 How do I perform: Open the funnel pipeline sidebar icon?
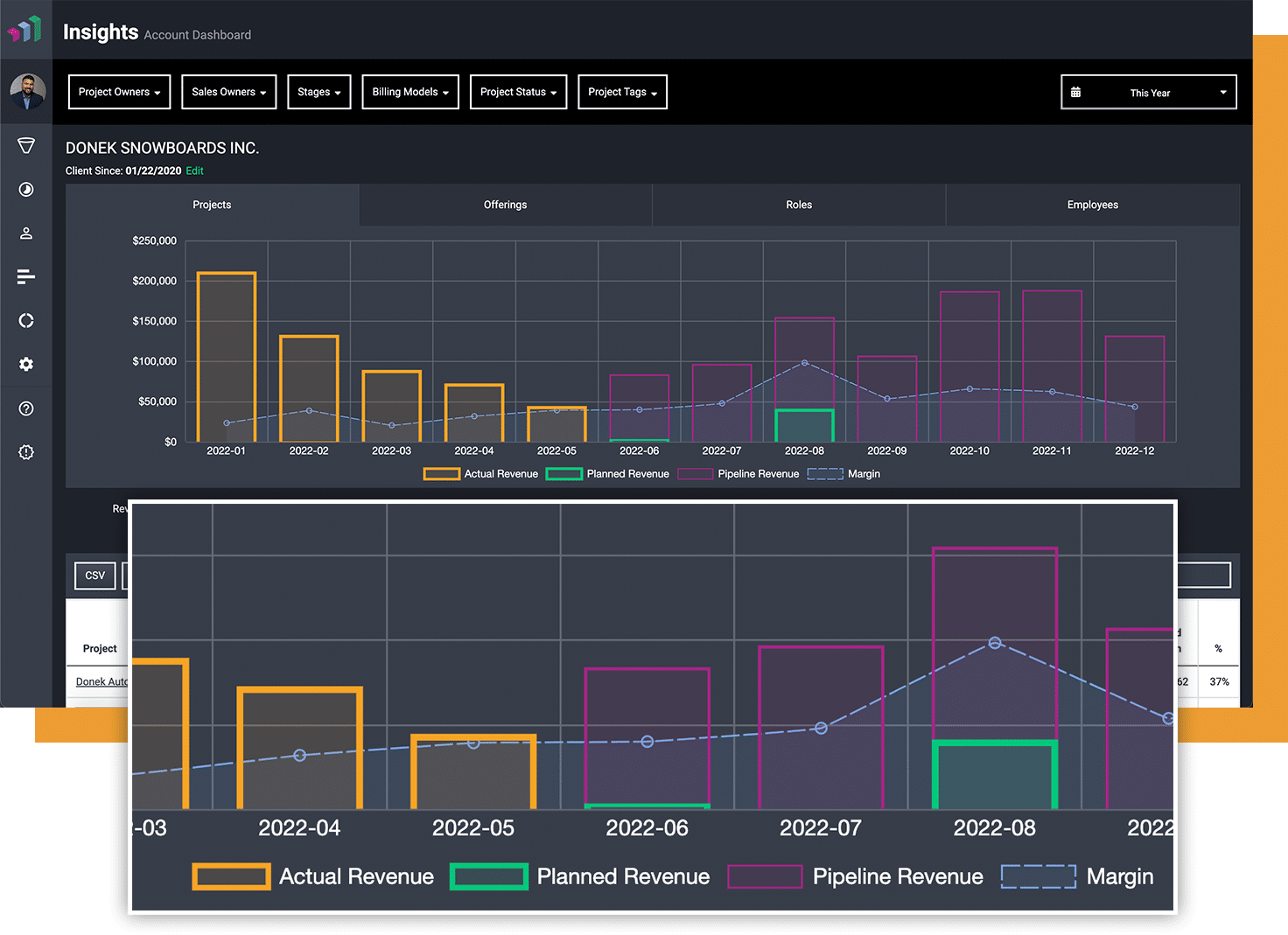pos(26,145)
